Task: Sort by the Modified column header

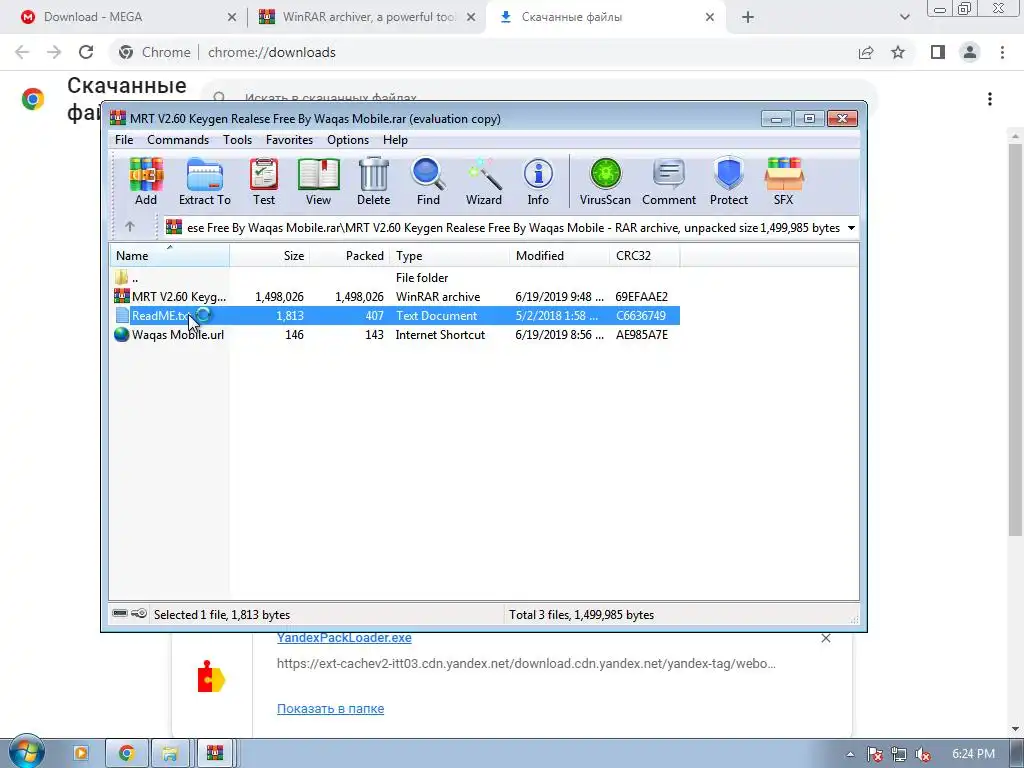Action: (x=559, y=255)
